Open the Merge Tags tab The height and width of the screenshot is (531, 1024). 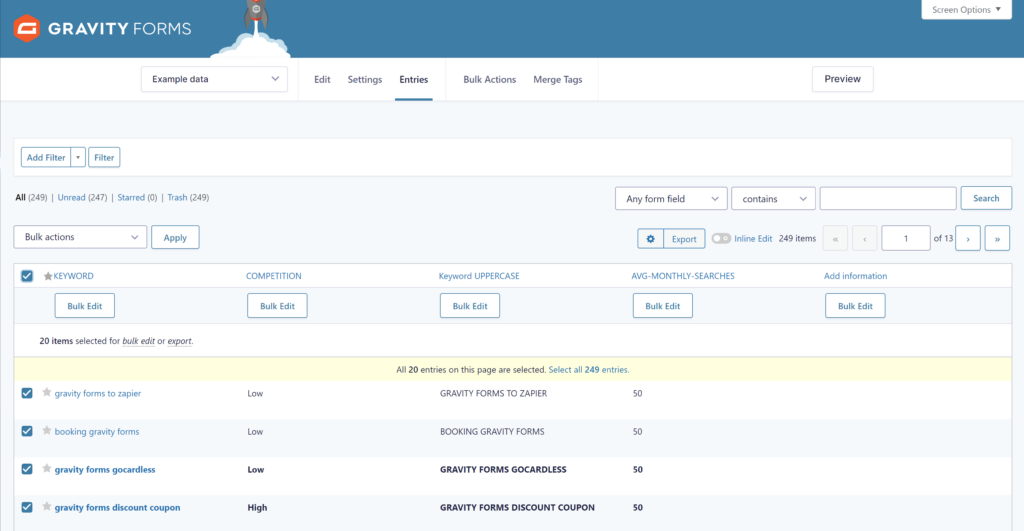(x=558, y=80)
